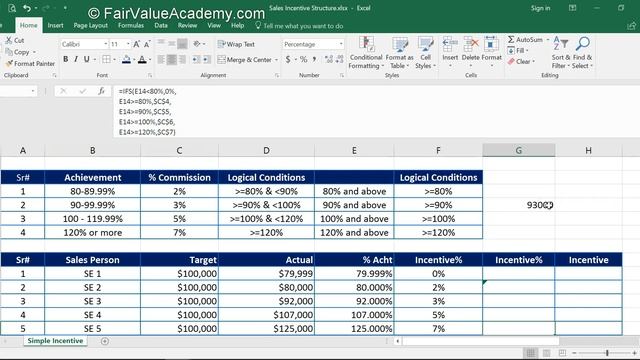Click Decrease Decimal icon
Screen dimensions: 640x360
tap(340, 60)
